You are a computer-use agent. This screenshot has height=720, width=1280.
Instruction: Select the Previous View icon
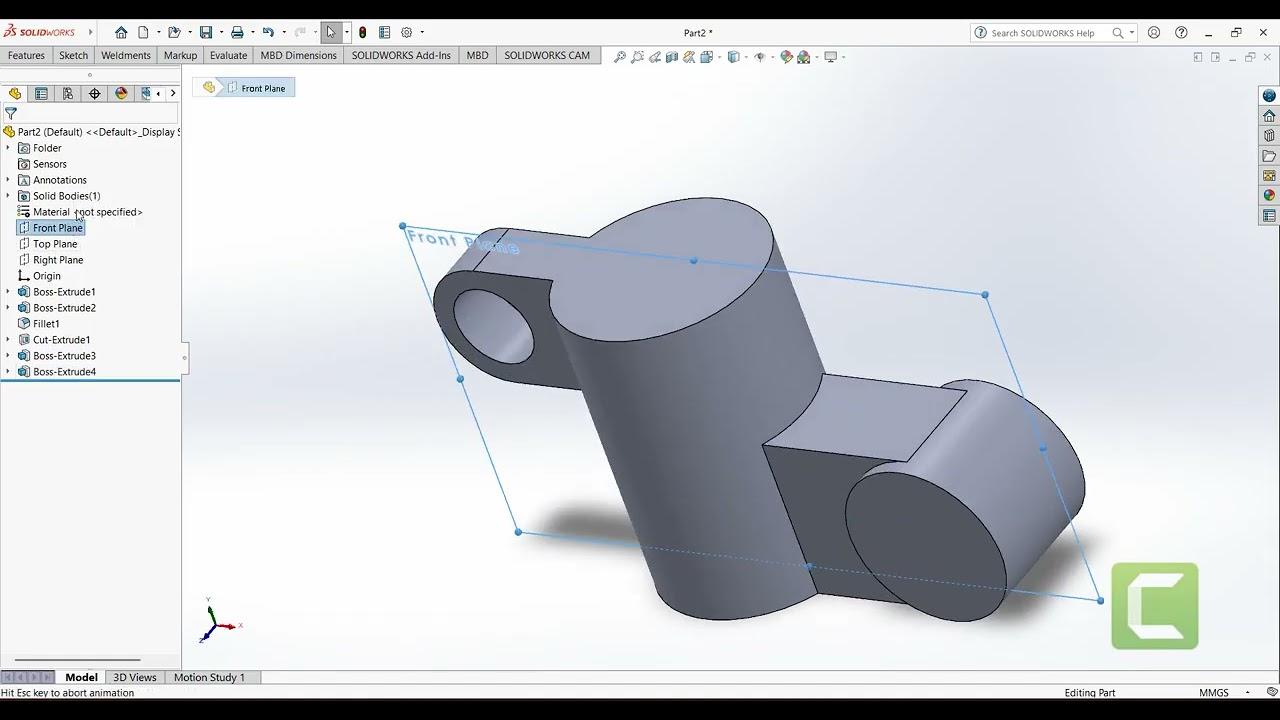click(x=655, y=57)
